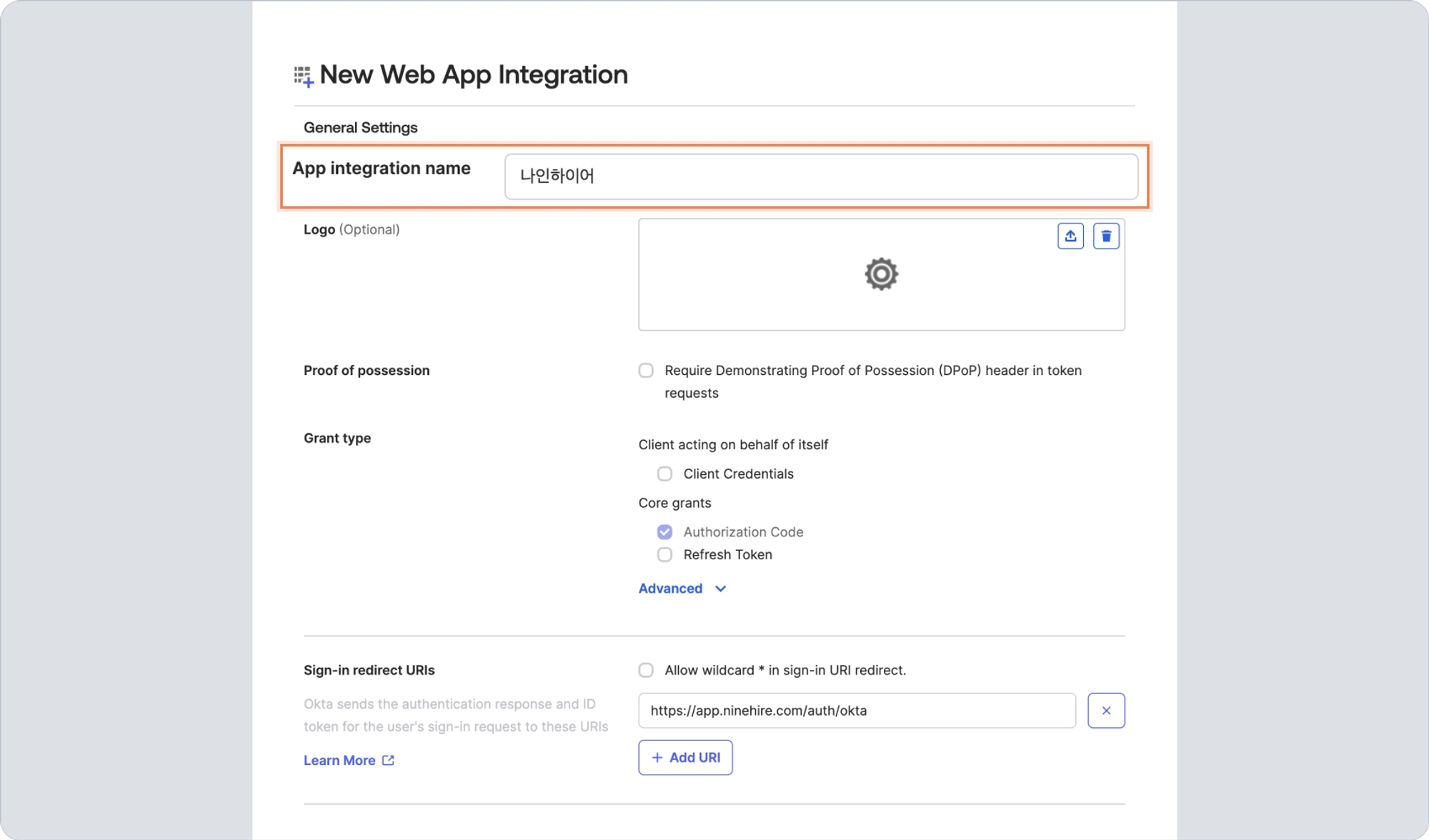
Task: Click the Add URI button
Action: click(x=685, y=757)
